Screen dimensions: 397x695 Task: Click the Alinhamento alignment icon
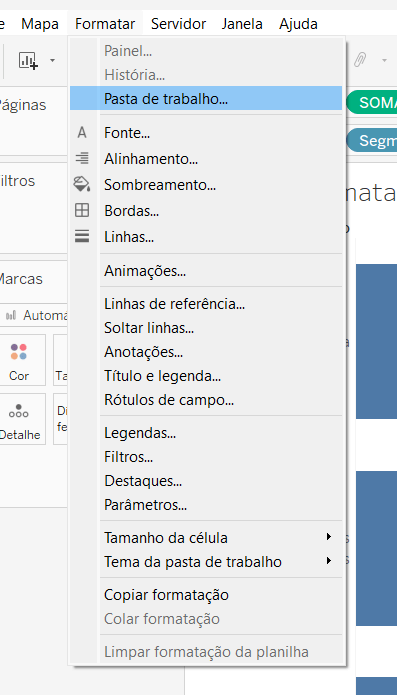(82, 158)
